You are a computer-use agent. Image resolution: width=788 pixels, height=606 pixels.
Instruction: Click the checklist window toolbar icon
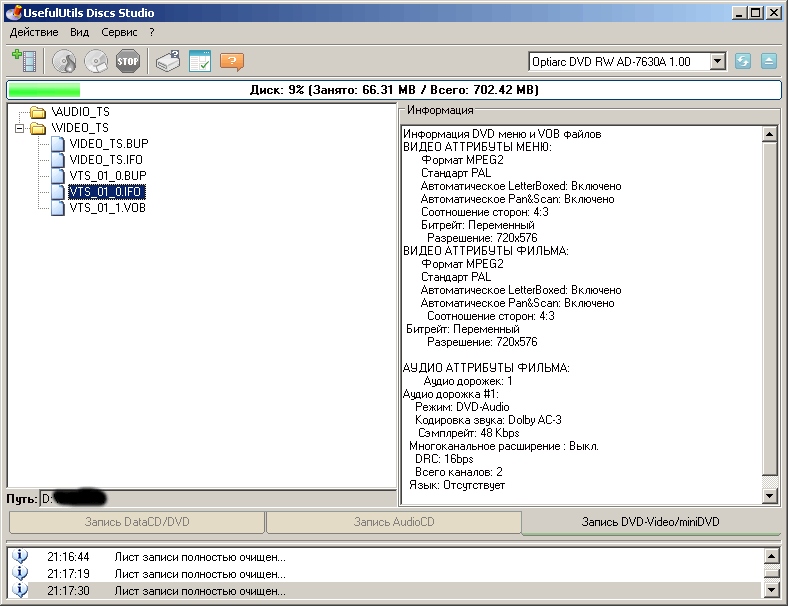click(200, 61)
